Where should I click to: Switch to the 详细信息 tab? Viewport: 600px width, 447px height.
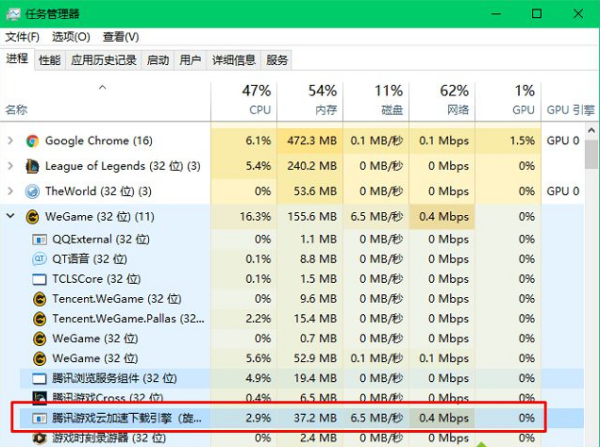pyautogui.click(x=234, y=60)
